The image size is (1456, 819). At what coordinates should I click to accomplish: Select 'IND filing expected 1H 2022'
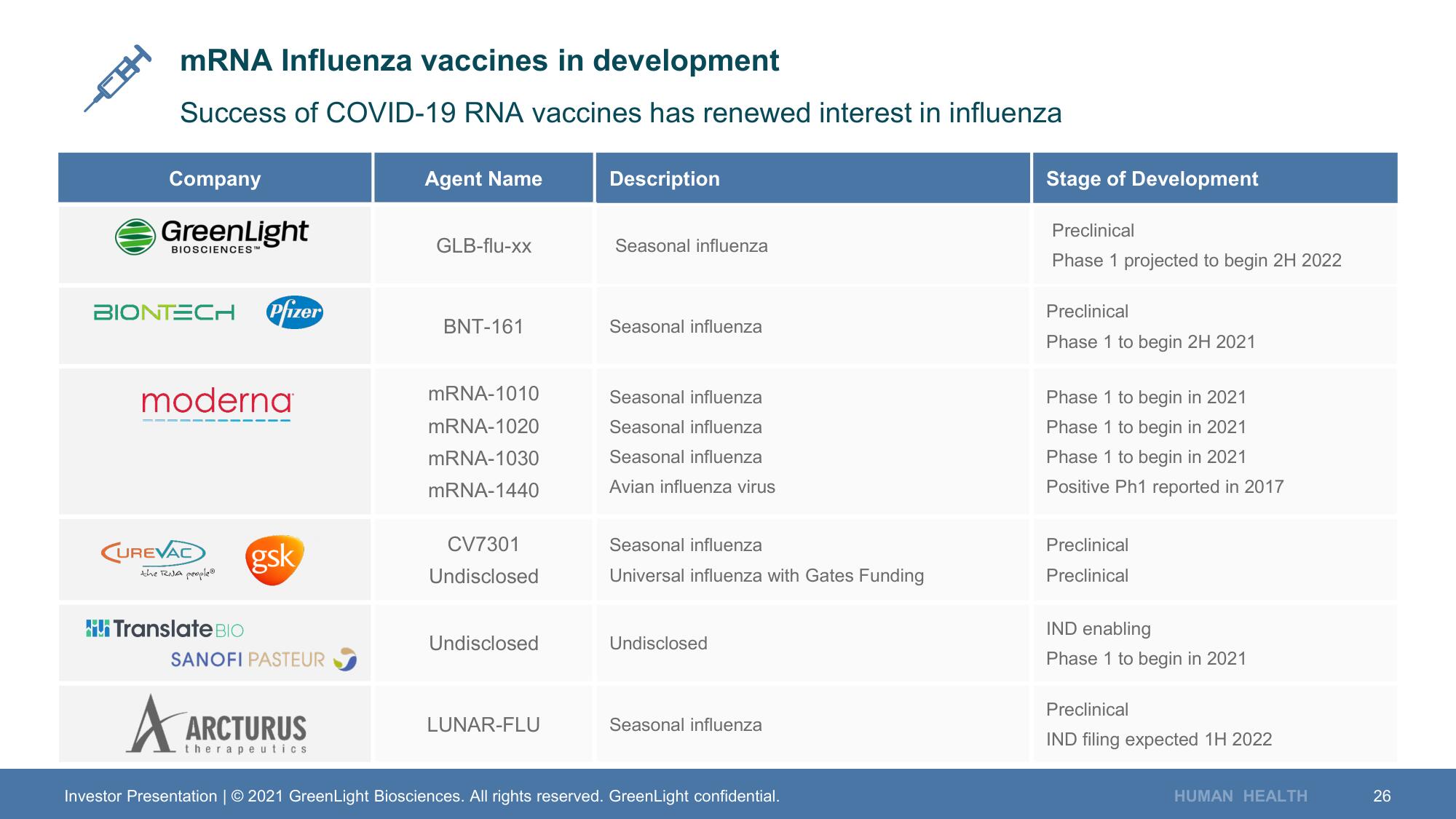[1158, 740]
